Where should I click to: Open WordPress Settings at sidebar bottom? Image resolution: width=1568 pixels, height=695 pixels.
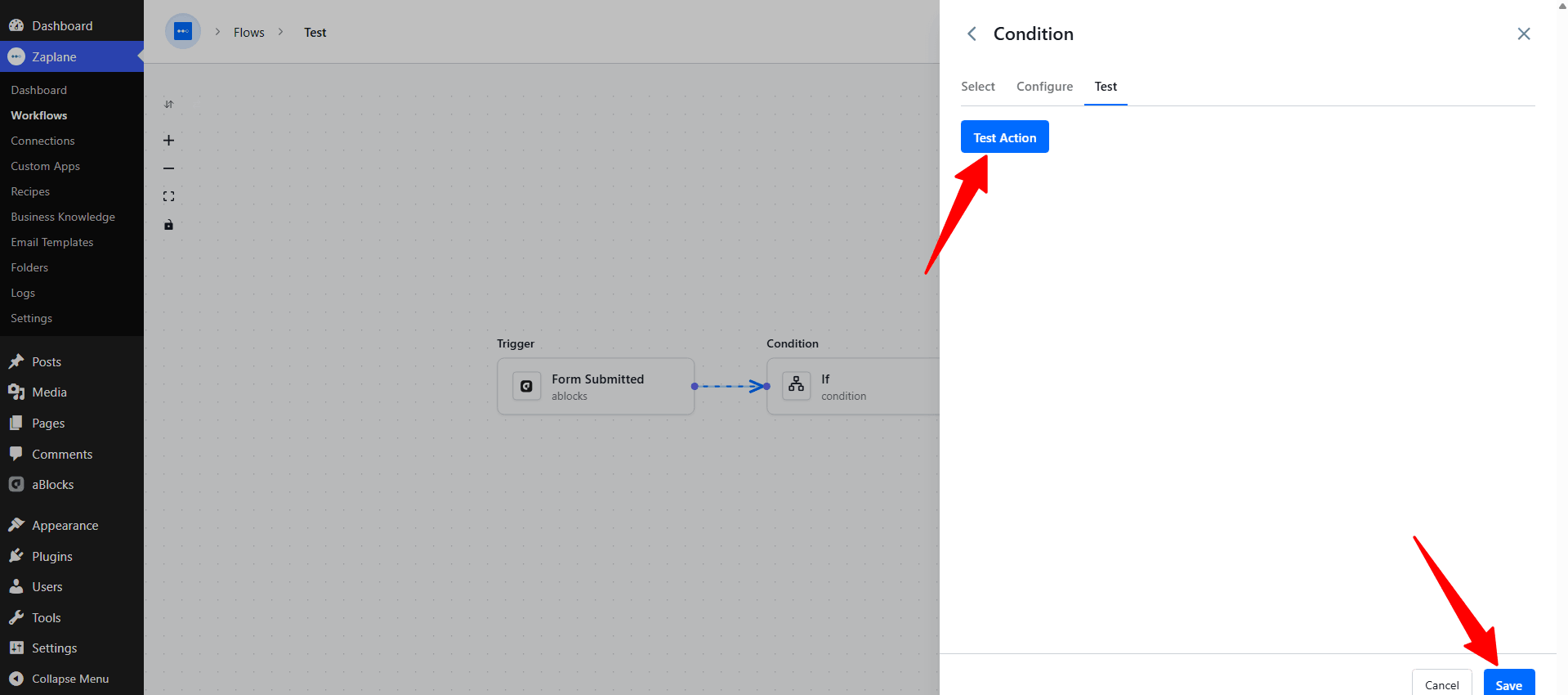pyautogui.click(x=72, y=648)
